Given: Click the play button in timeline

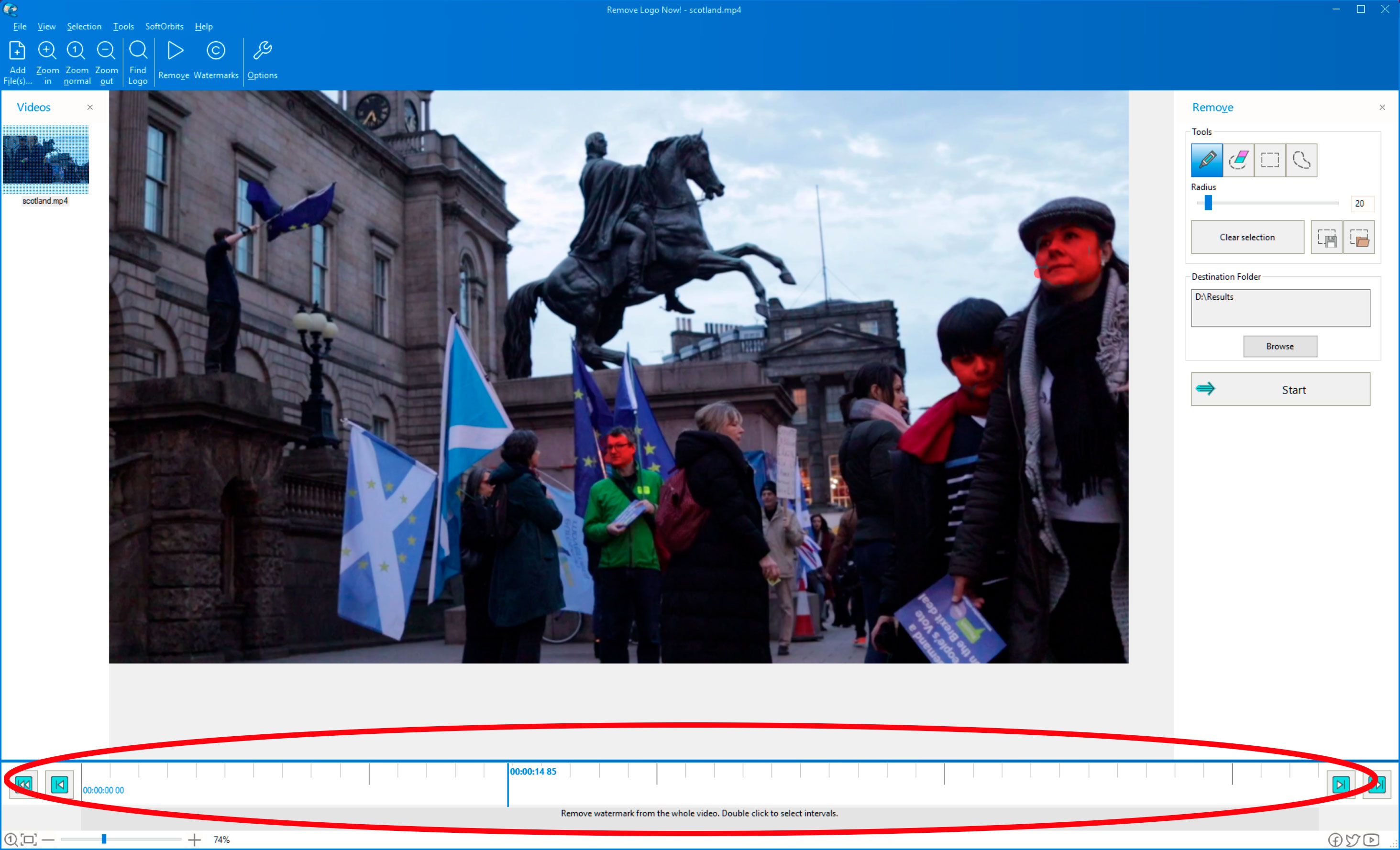Looking at the screenshot, I should pyautogui.click(x=1341, y=784).
